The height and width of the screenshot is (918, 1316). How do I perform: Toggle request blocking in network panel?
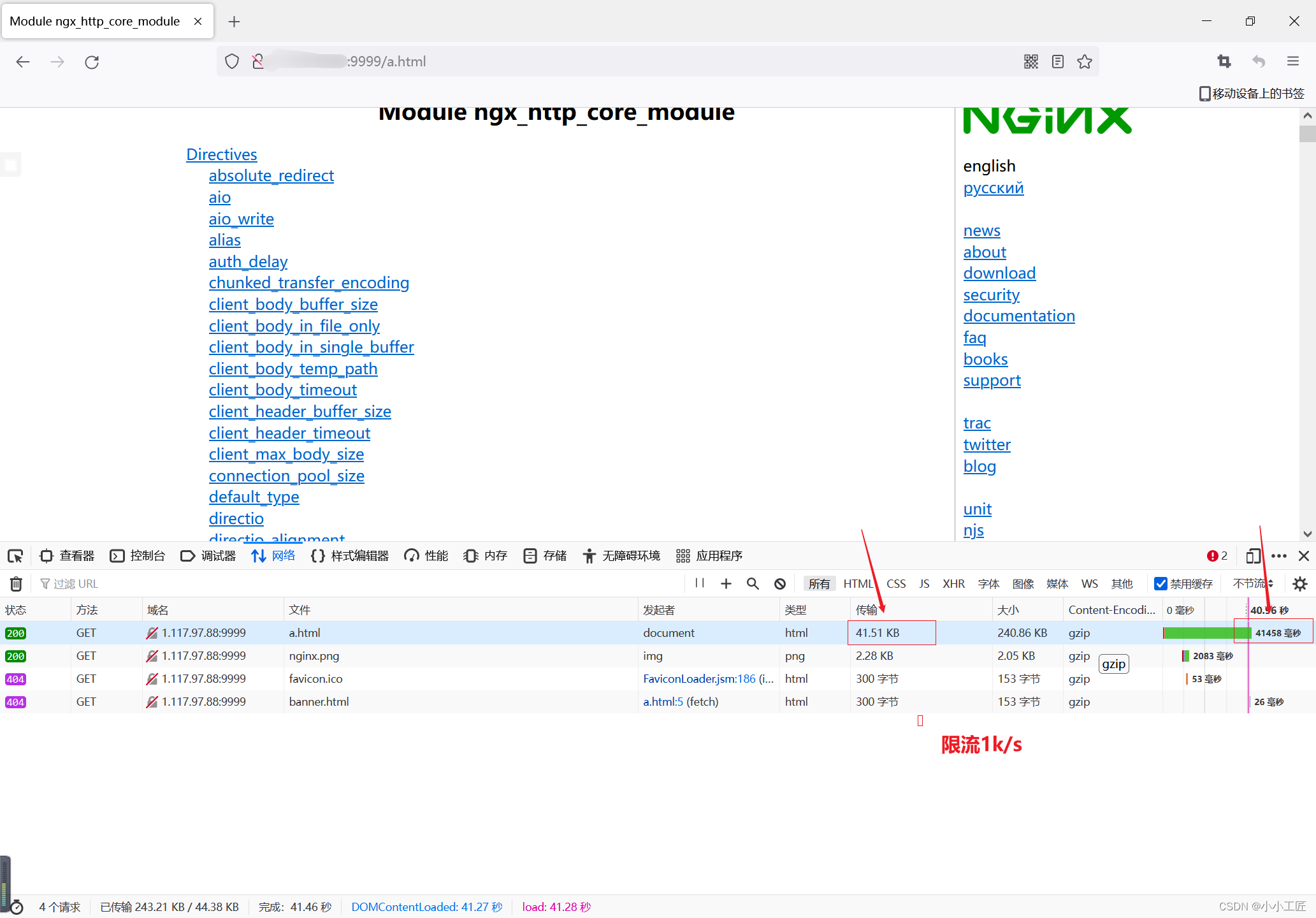780,583
